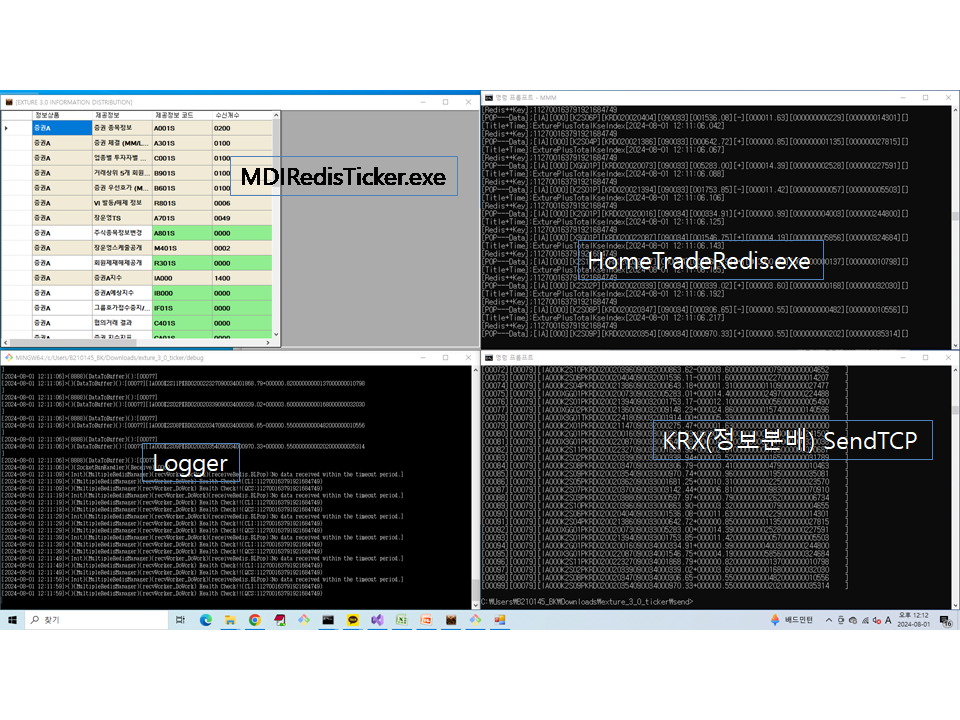Select the cell with code IA000
This screenshot has height=720, width=960.
[182, 278]
